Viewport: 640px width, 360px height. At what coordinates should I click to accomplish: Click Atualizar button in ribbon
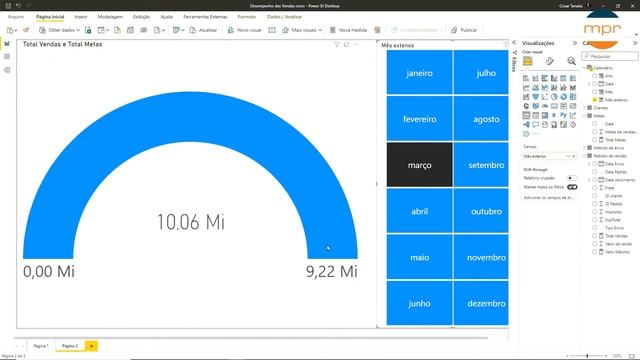point(203,30)
